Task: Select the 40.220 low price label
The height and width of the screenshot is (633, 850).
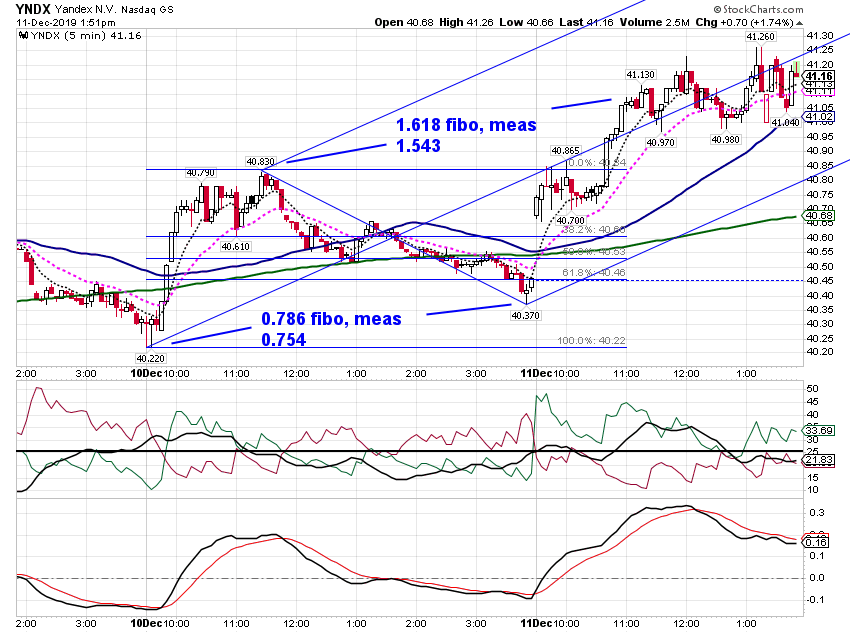Action: pyautogui.click(x=150, y=358)
